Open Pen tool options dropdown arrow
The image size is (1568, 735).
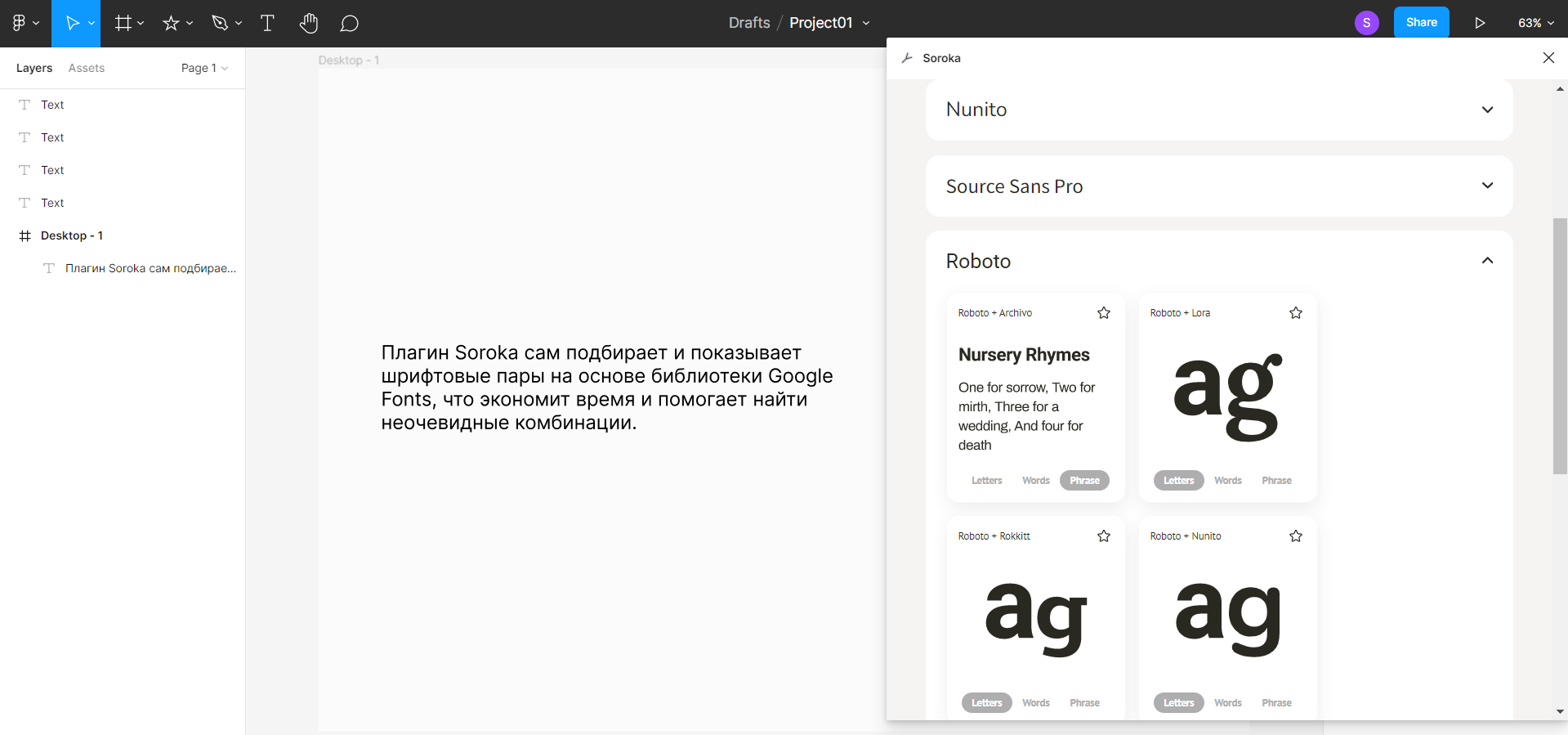tap(239, 23)
